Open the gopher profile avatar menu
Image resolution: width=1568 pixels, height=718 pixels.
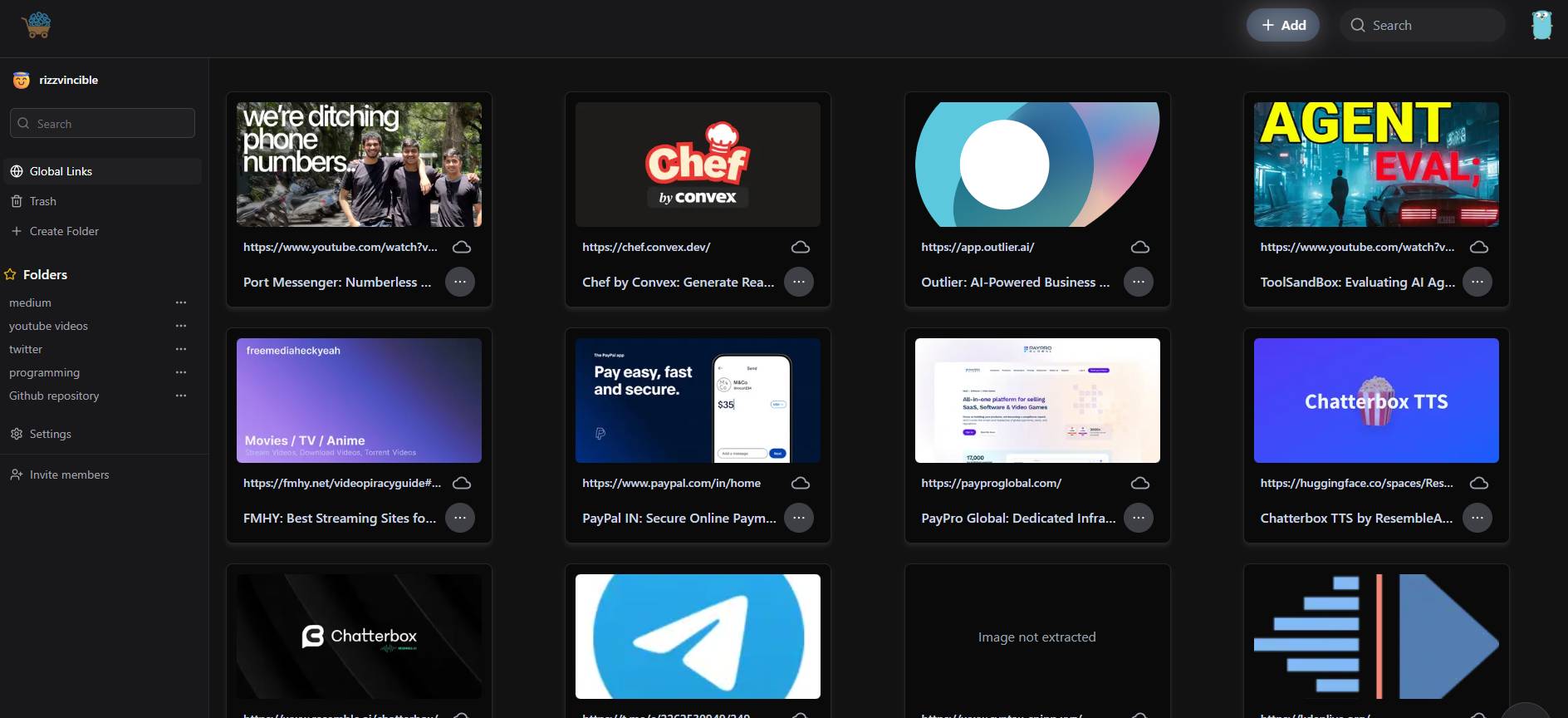[1541, 25]
